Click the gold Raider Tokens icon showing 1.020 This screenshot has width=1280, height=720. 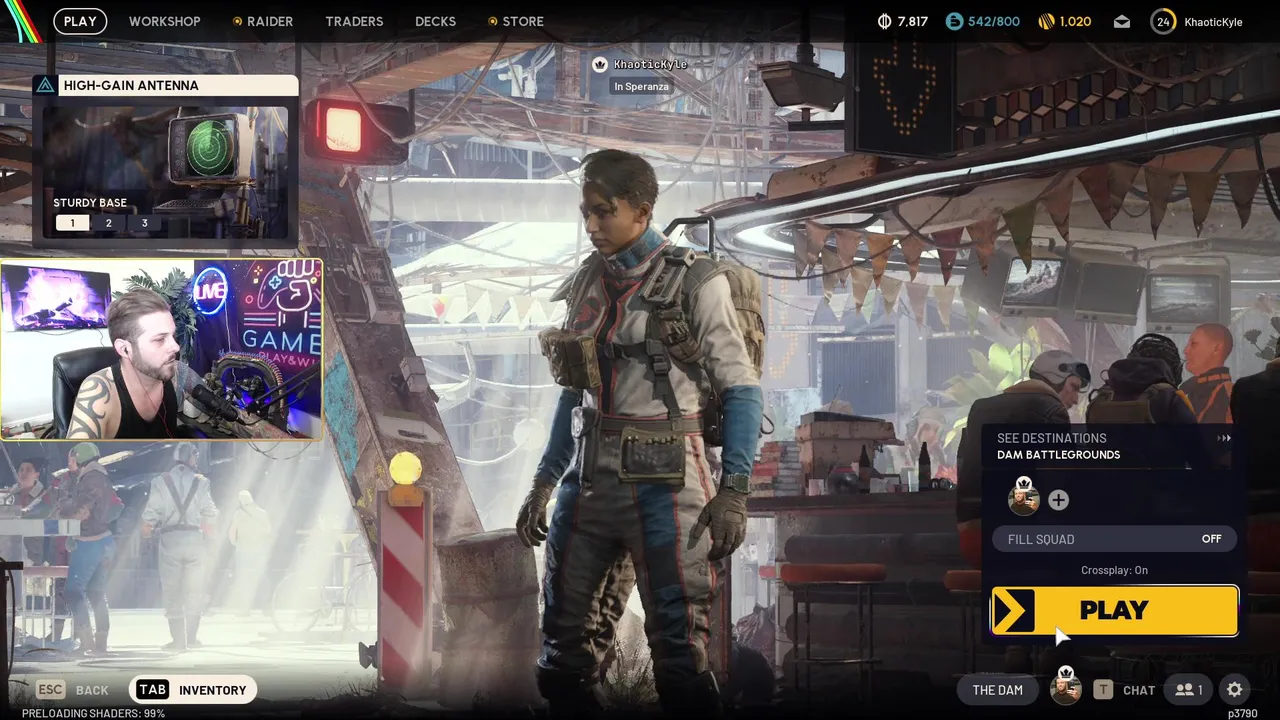coord(1046,21)
